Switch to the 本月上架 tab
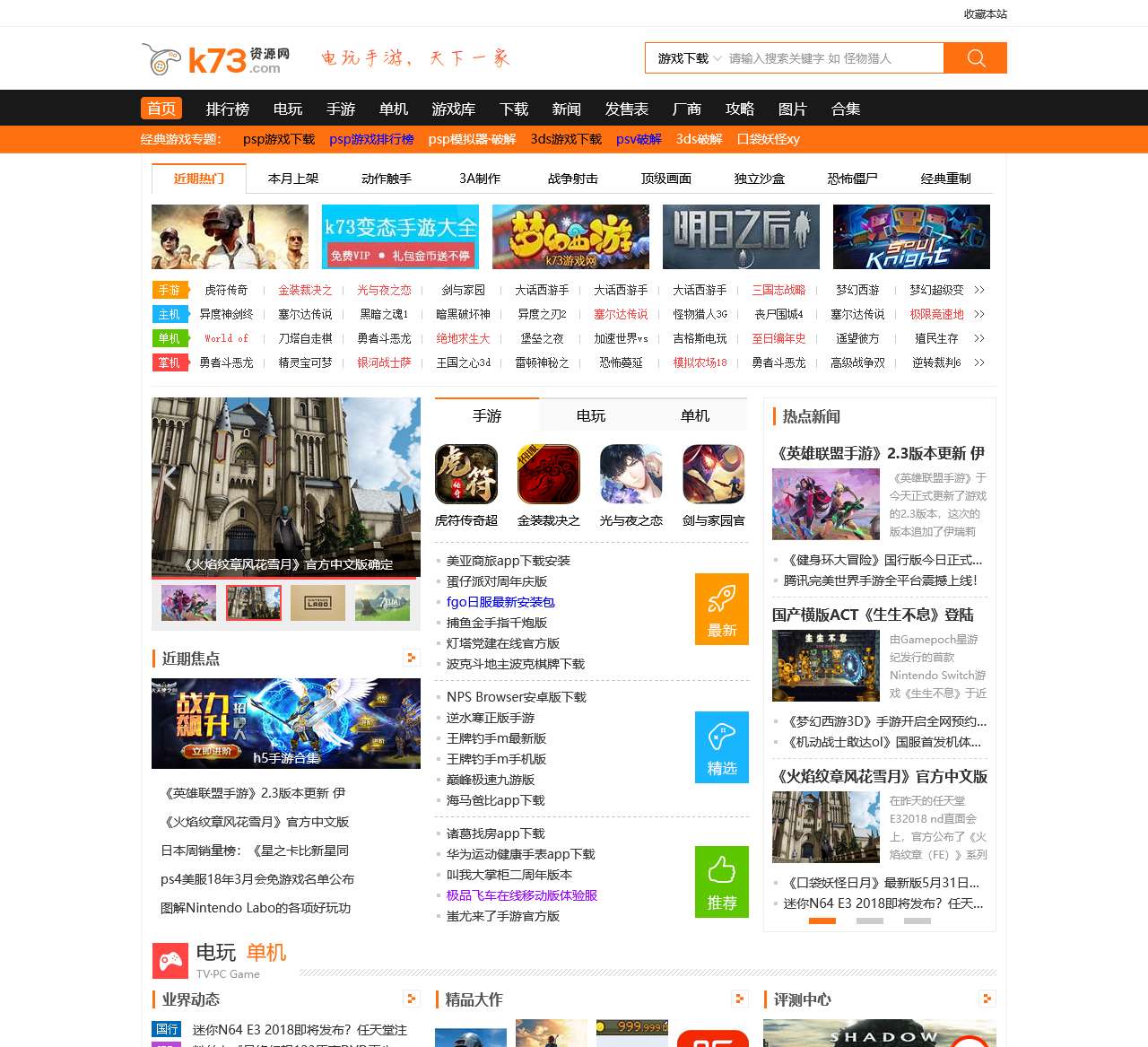1148x1047 pixels. pos(293,179)
